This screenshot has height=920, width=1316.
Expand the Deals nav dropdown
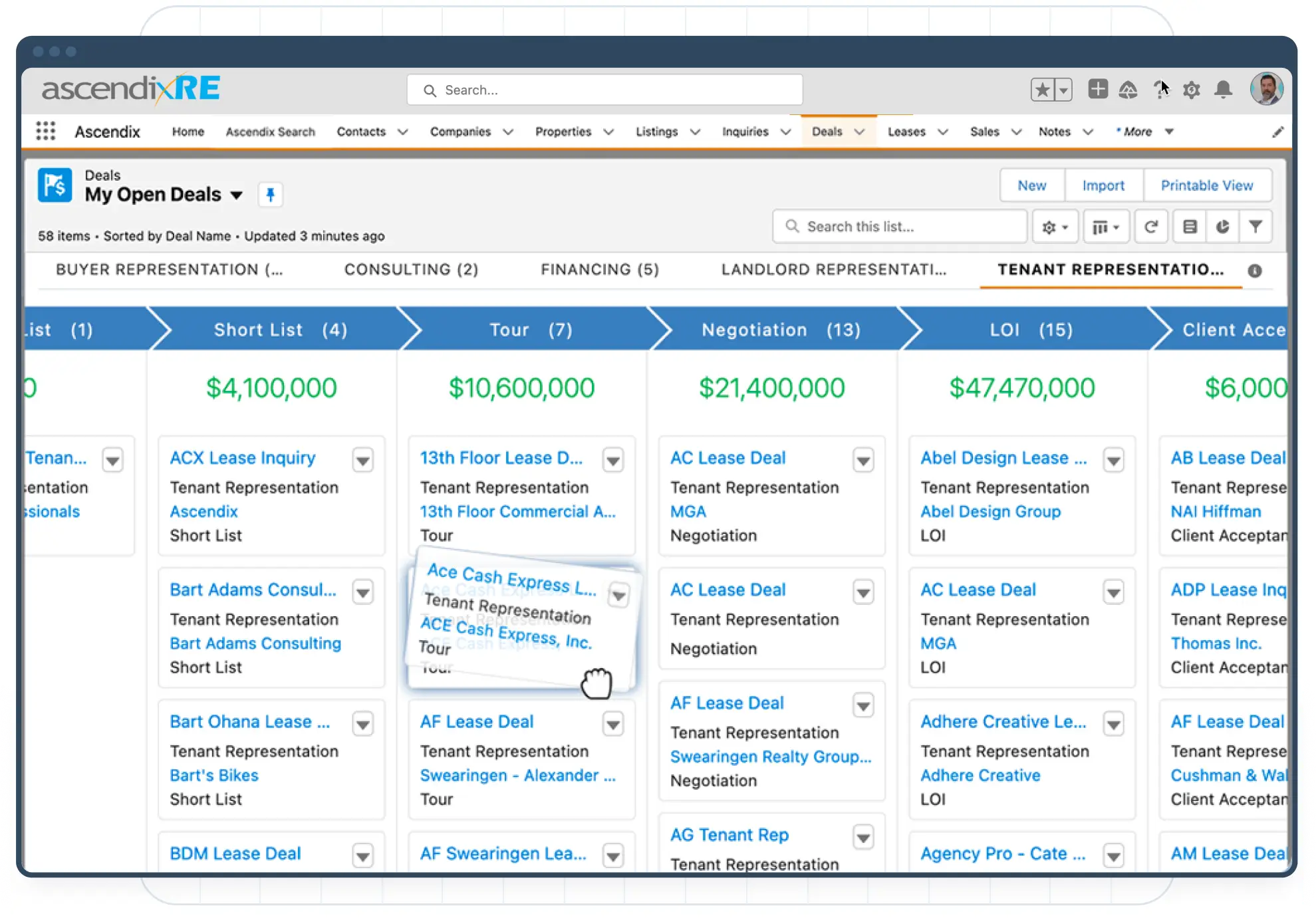[860, 132]
